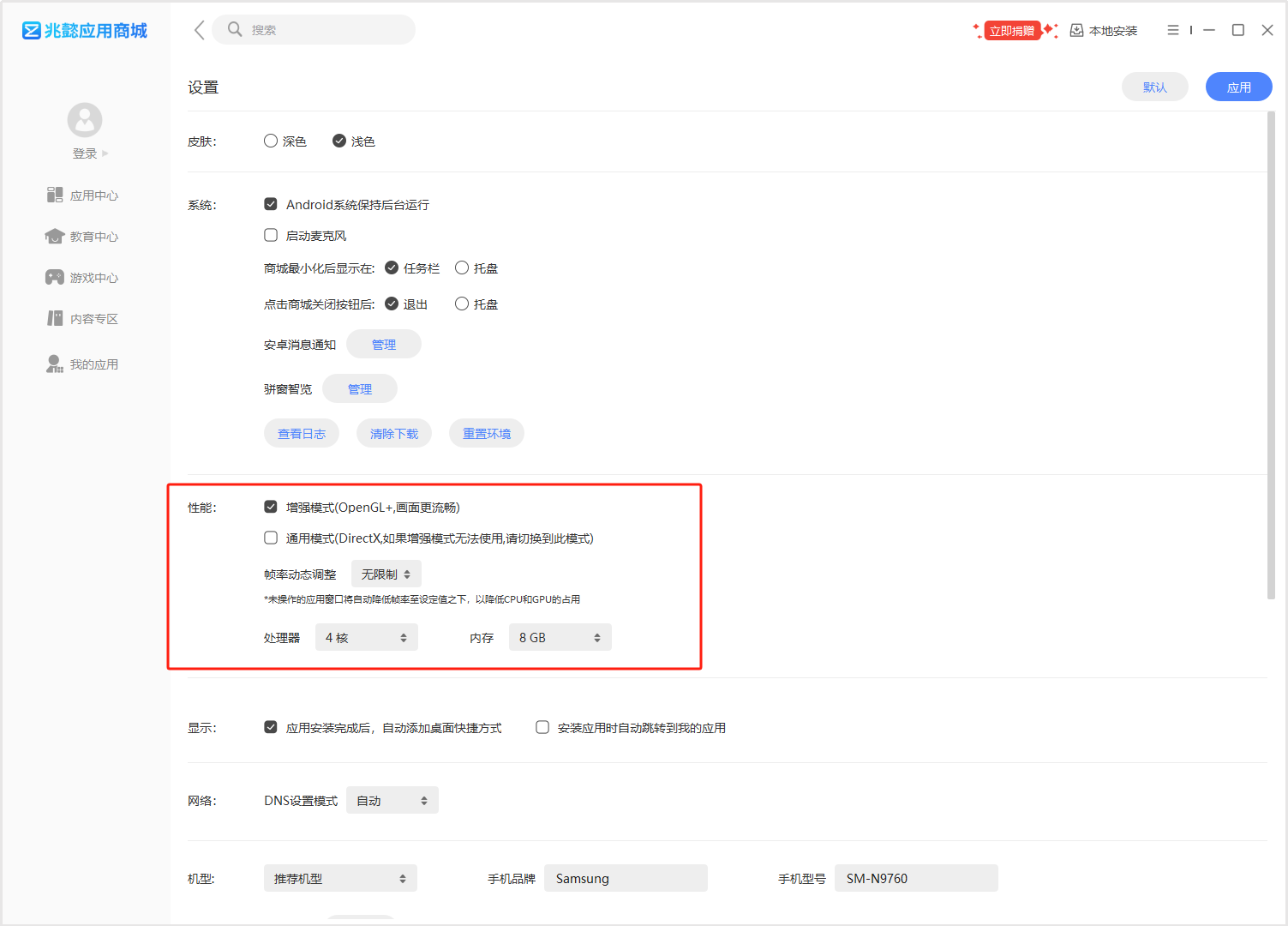Click the 重置环境 button
The width and height of the screenshot is (1288, 926).
pyautogui.click(x=486, y=434)
